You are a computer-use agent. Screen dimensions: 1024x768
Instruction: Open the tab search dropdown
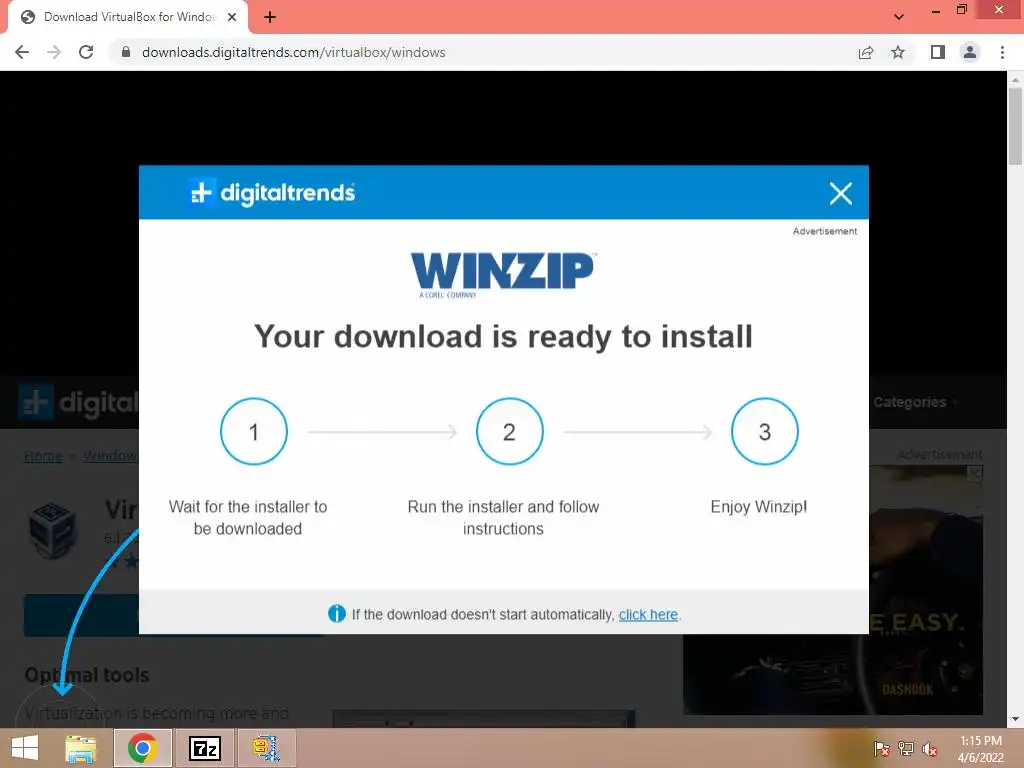click(x=899, y=17)
